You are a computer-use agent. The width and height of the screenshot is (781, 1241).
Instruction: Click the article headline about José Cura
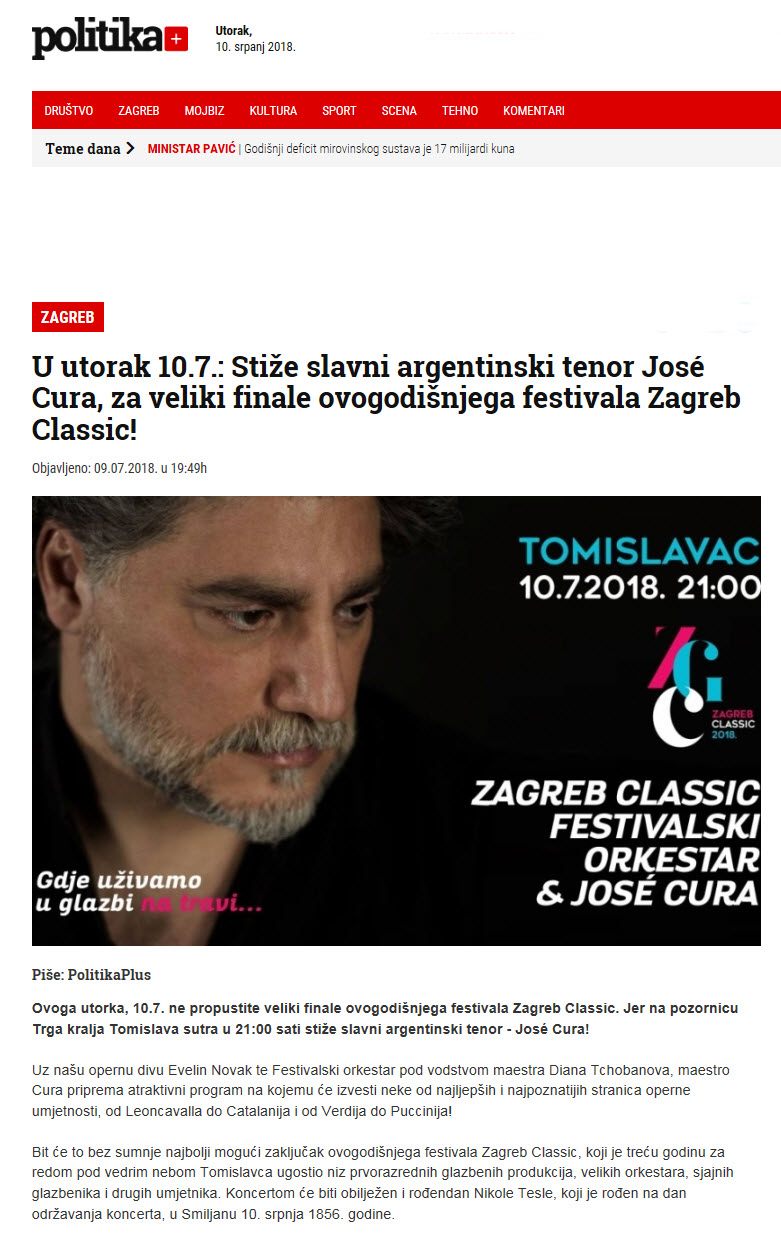[x=387, y=400]
